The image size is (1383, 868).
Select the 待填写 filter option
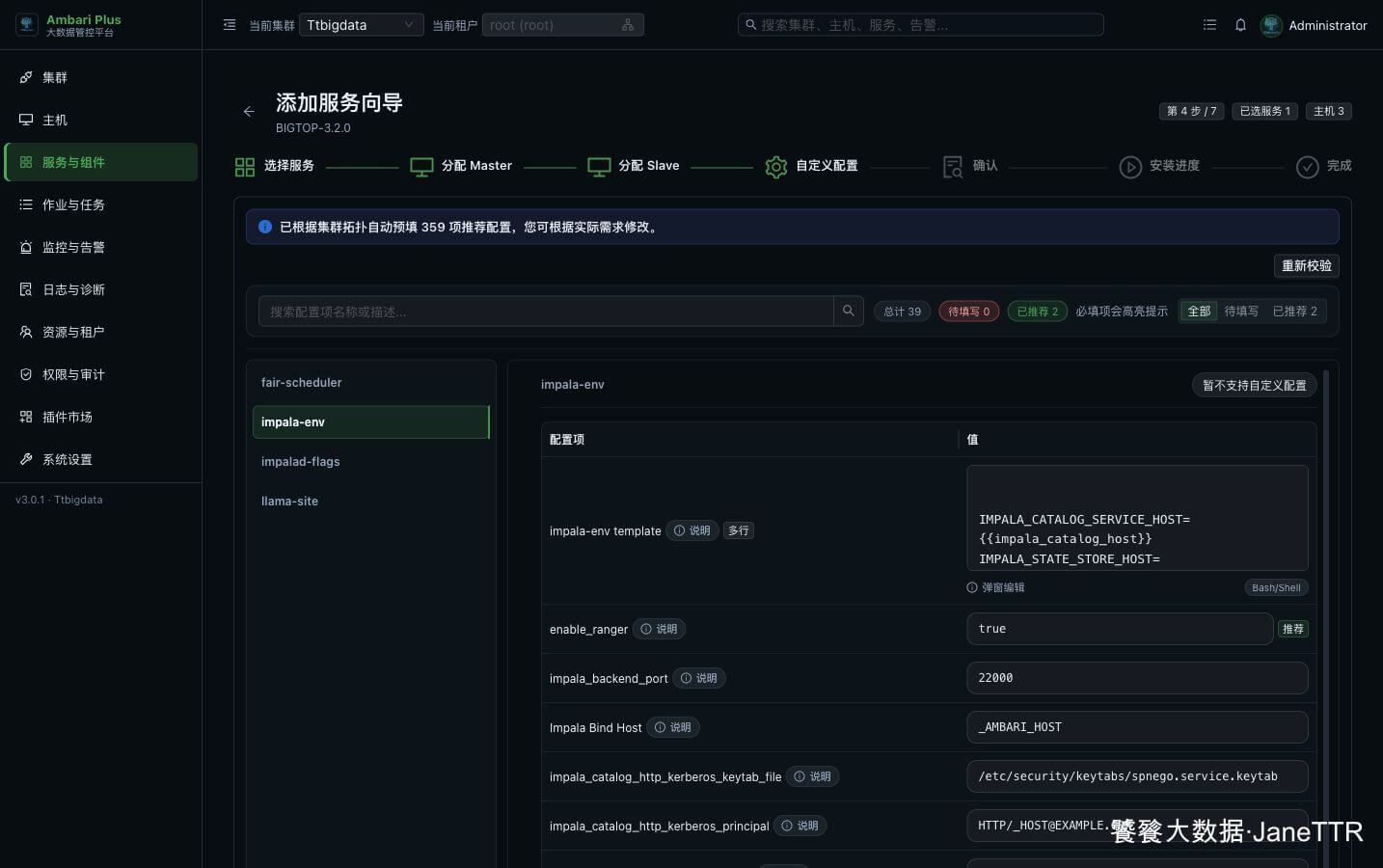pos(1241,312)
